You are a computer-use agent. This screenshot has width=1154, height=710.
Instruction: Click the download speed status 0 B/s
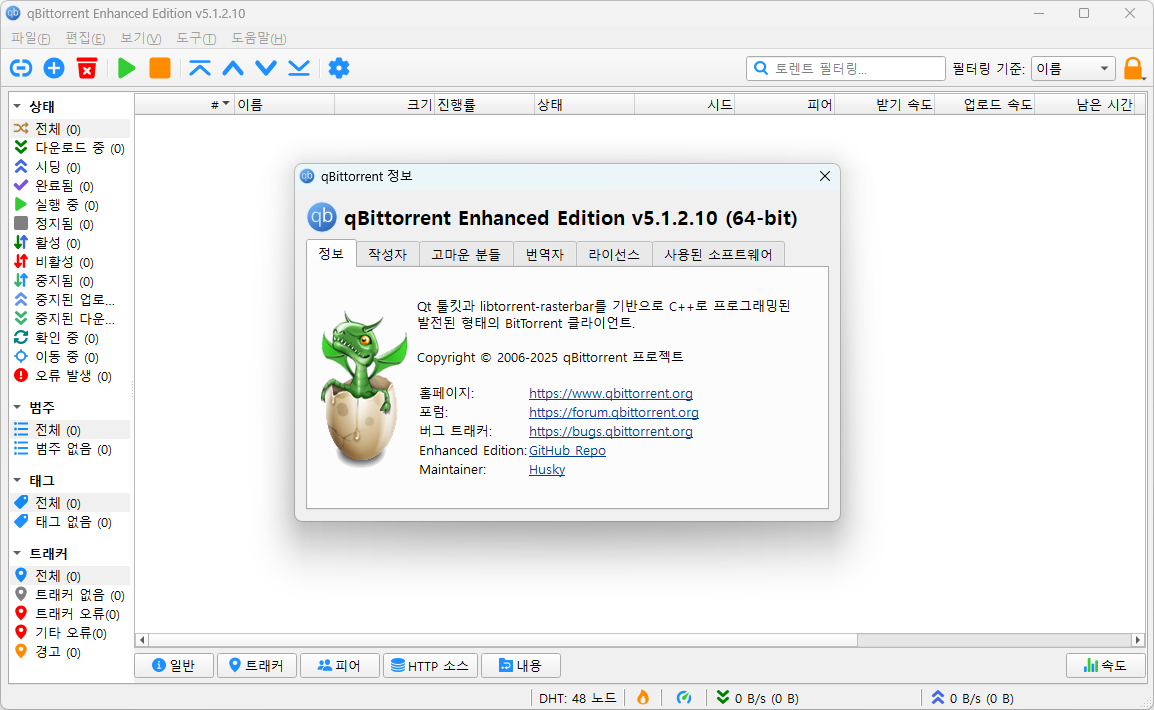coord(757,697)
